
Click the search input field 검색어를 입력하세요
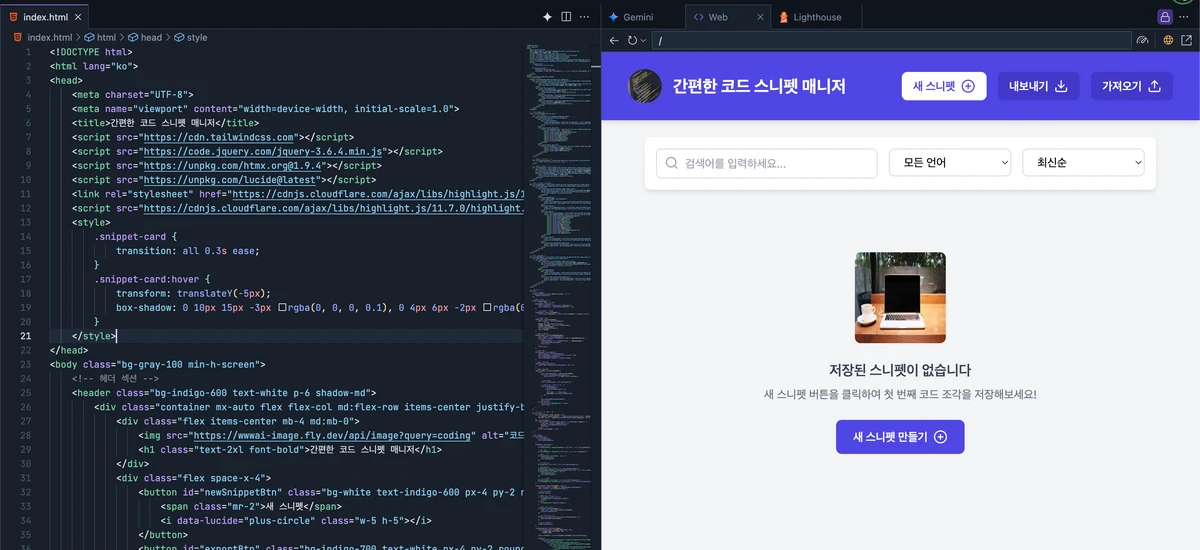tap(767, 163)
